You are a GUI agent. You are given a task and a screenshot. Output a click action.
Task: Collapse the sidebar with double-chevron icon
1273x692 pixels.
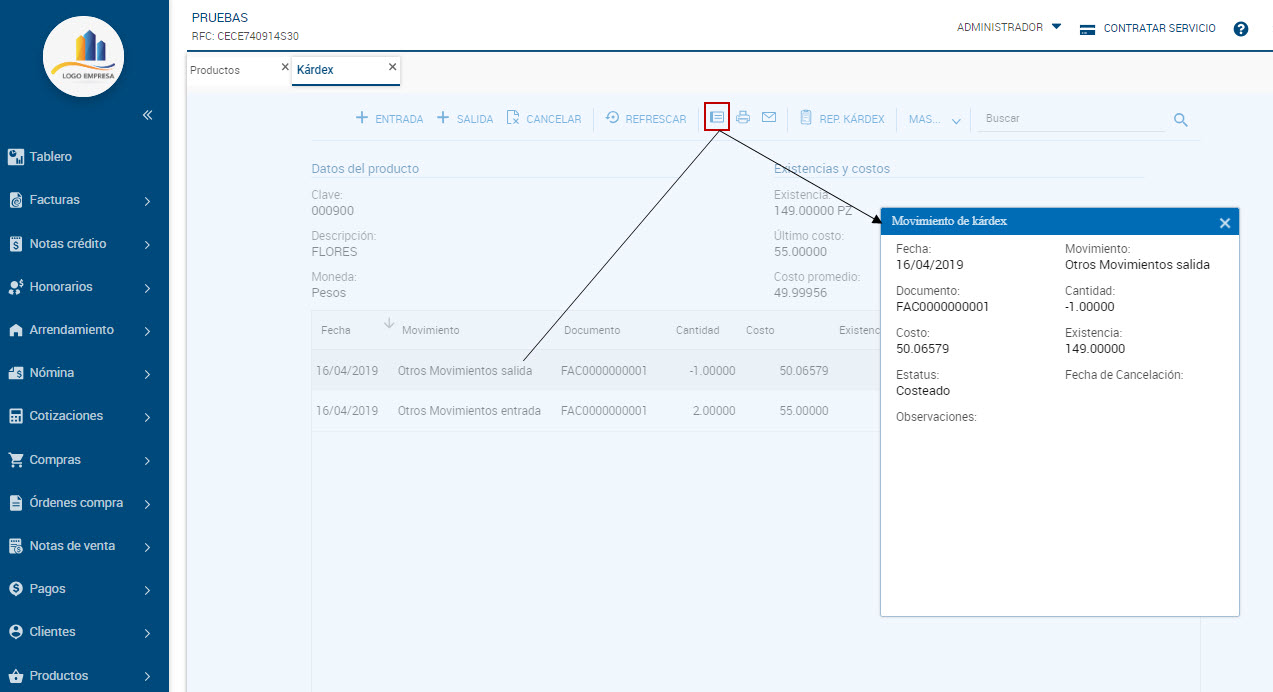[147, 115]
